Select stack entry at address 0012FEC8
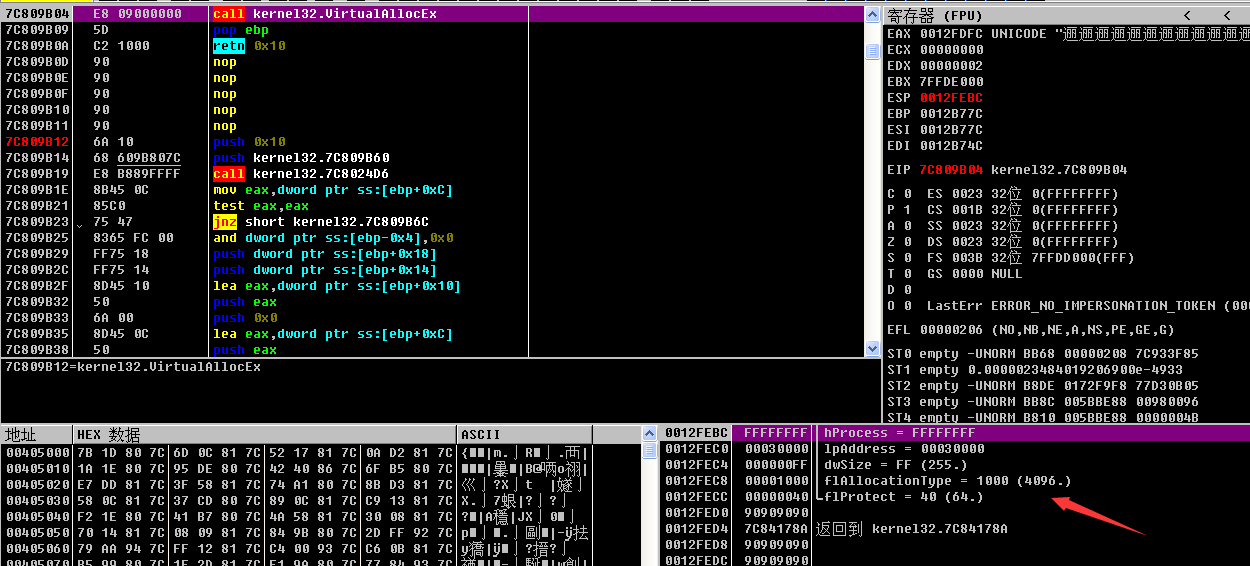The width and height of the screenshot is (1250, 566). click(694, 481)
